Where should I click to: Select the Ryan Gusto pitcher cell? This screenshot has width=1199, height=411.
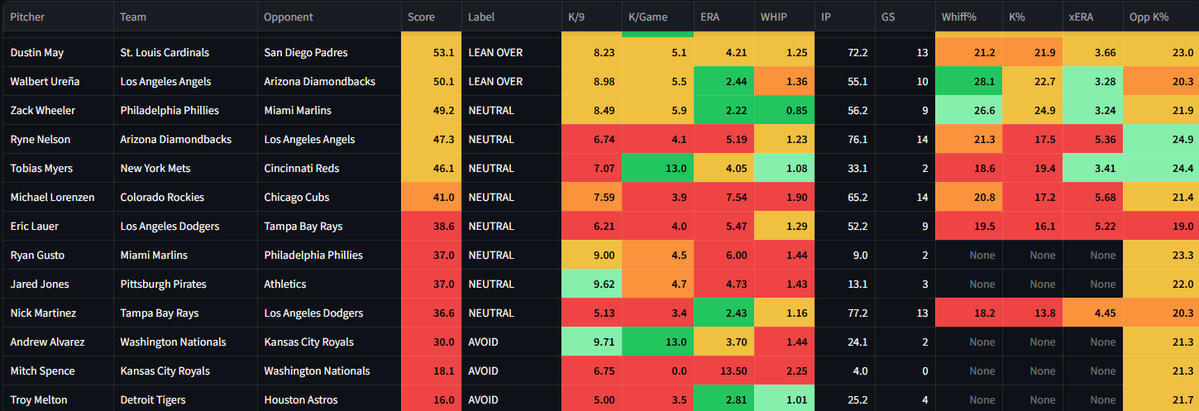point(57,255)
